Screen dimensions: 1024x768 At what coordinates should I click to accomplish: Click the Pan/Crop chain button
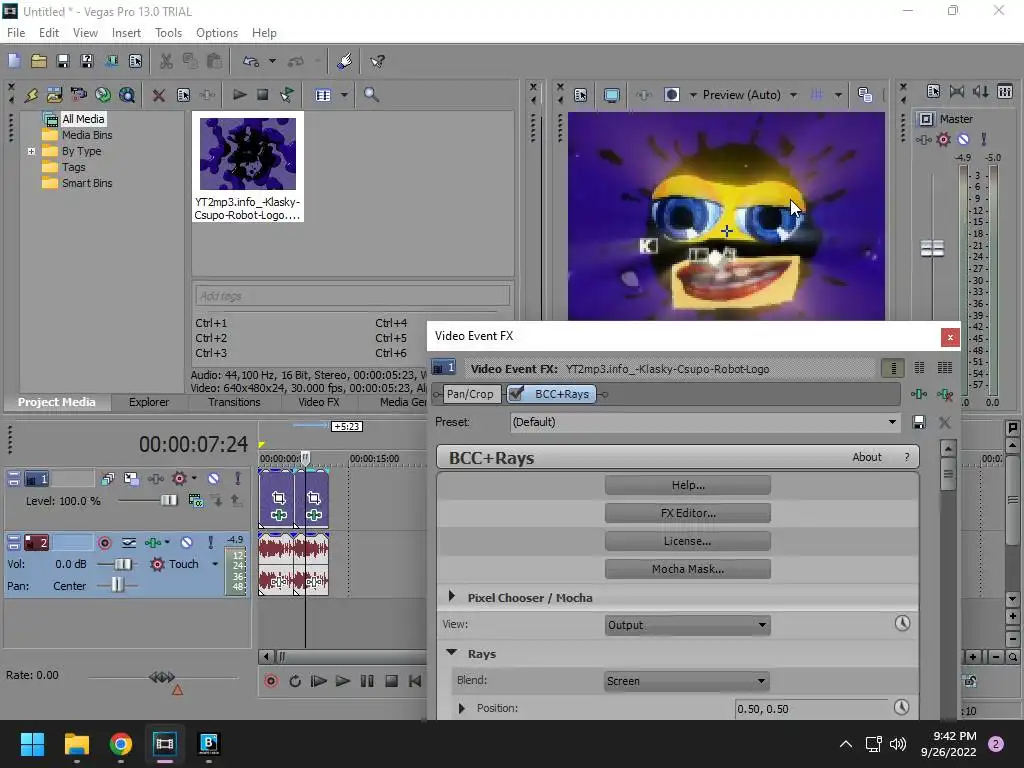coord(470,394)
